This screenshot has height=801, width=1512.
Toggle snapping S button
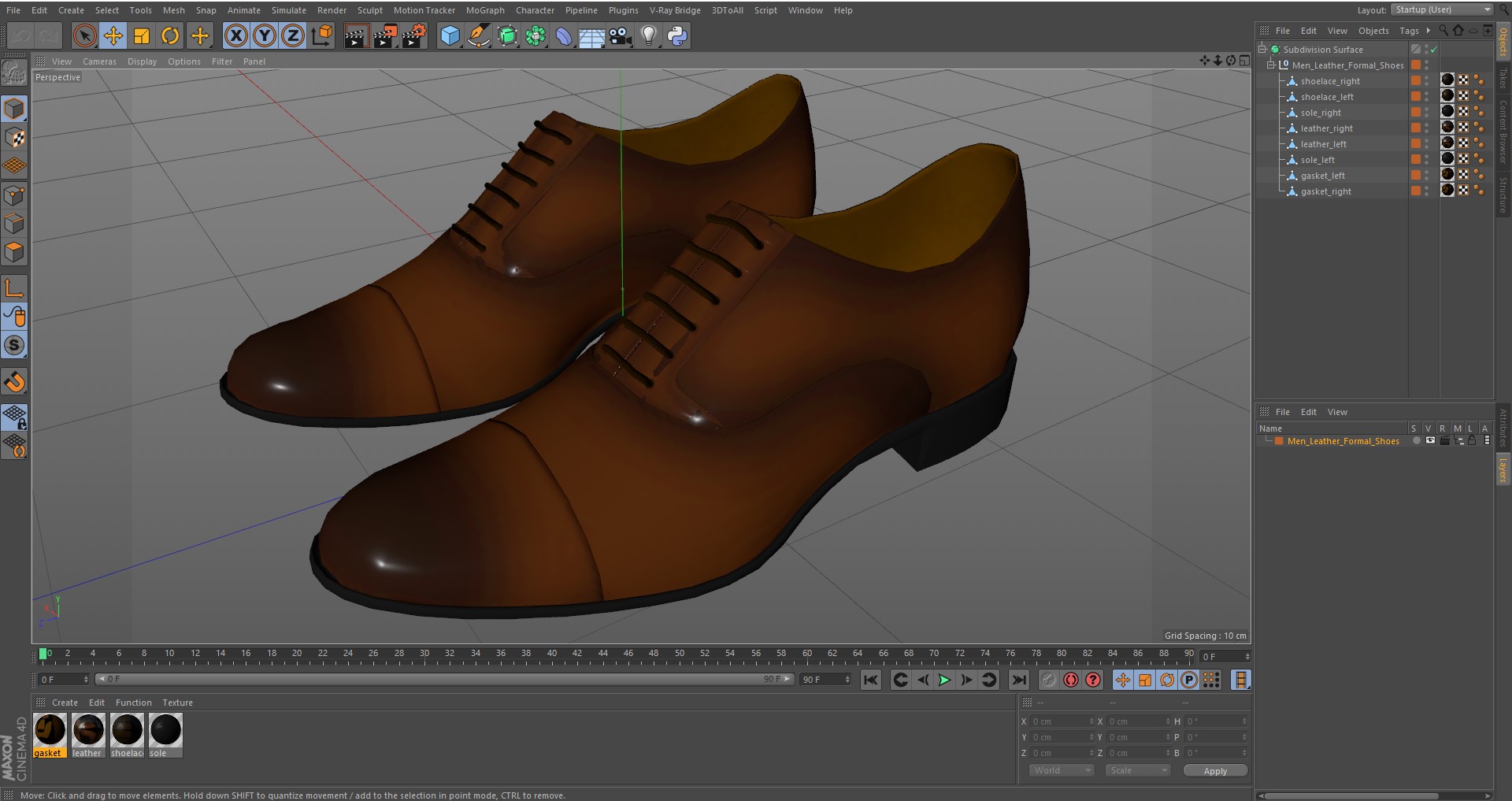[14, 345]
